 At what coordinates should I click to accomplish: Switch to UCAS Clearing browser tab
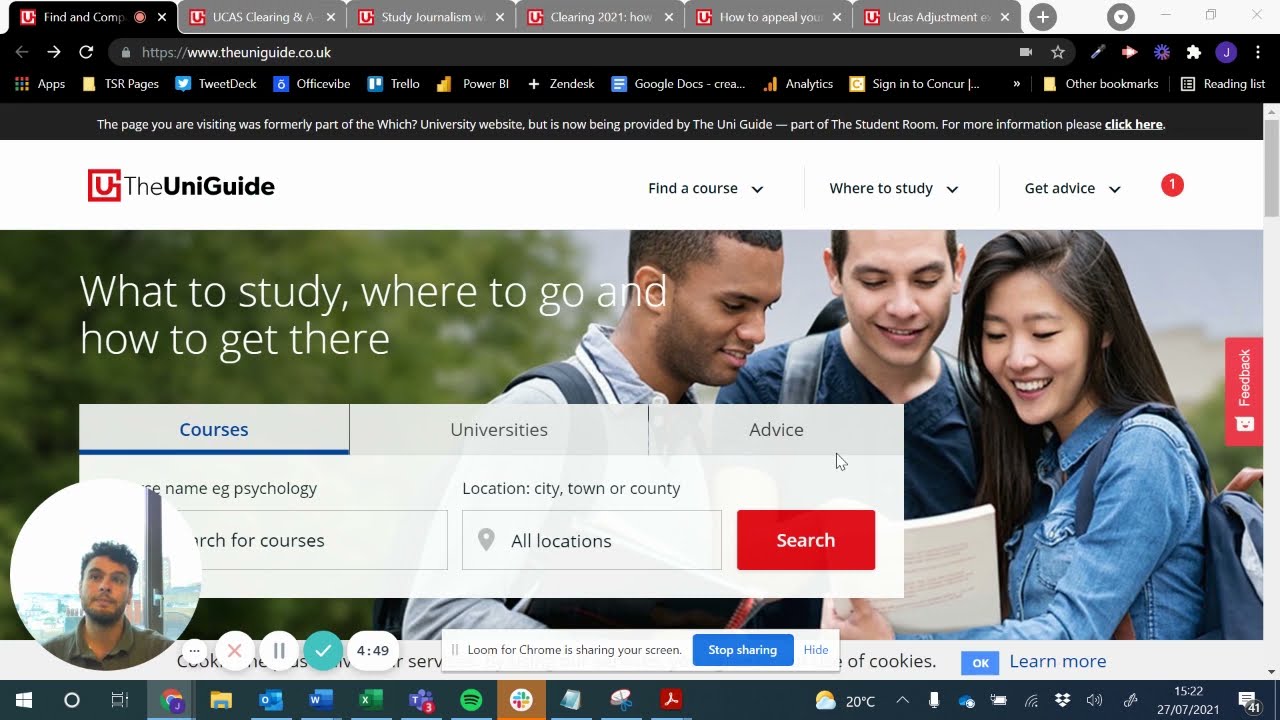[x=263, y=17]
